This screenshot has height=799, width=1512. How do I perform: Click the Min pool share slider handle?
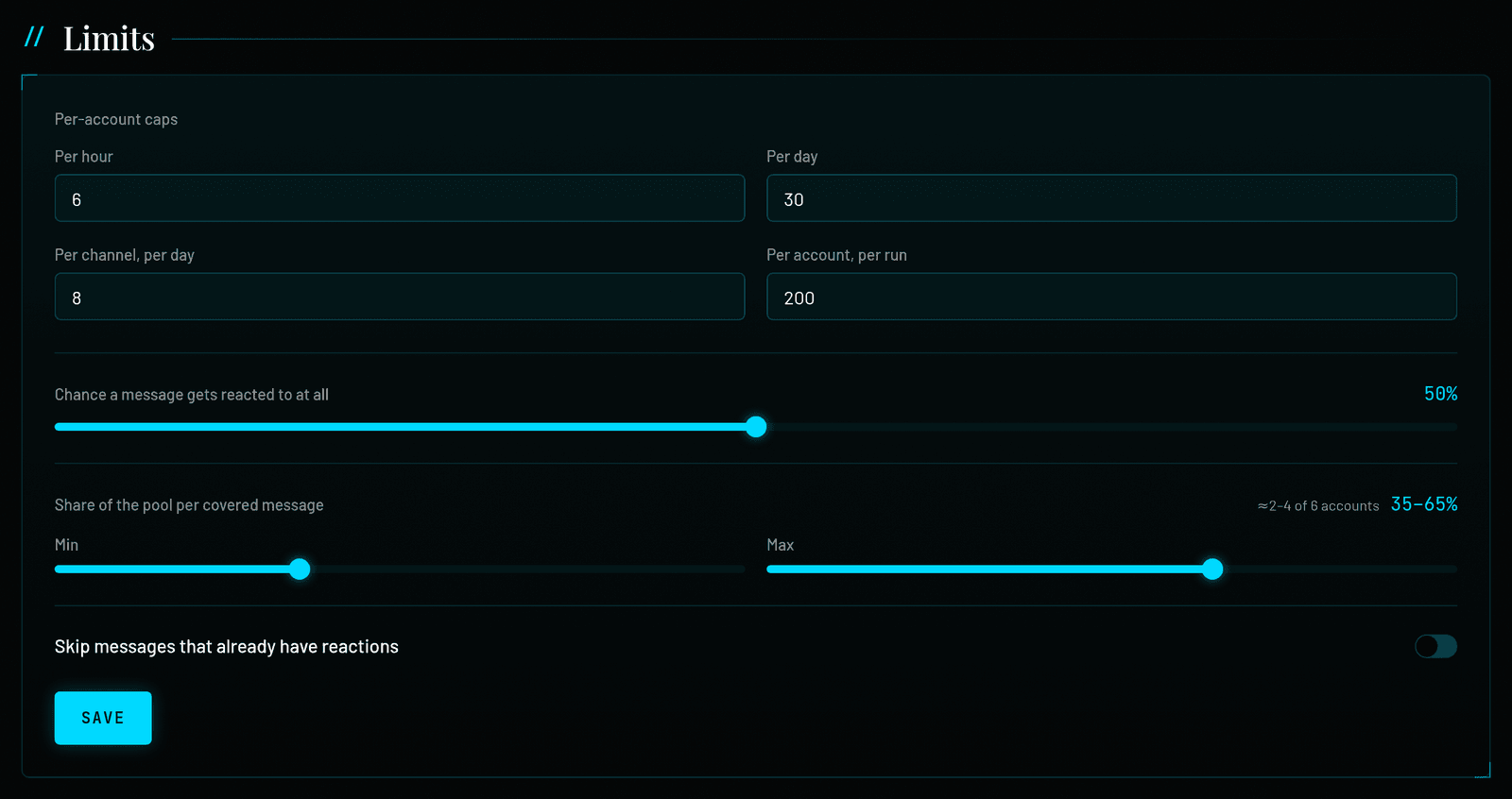[x=300, y=569]
